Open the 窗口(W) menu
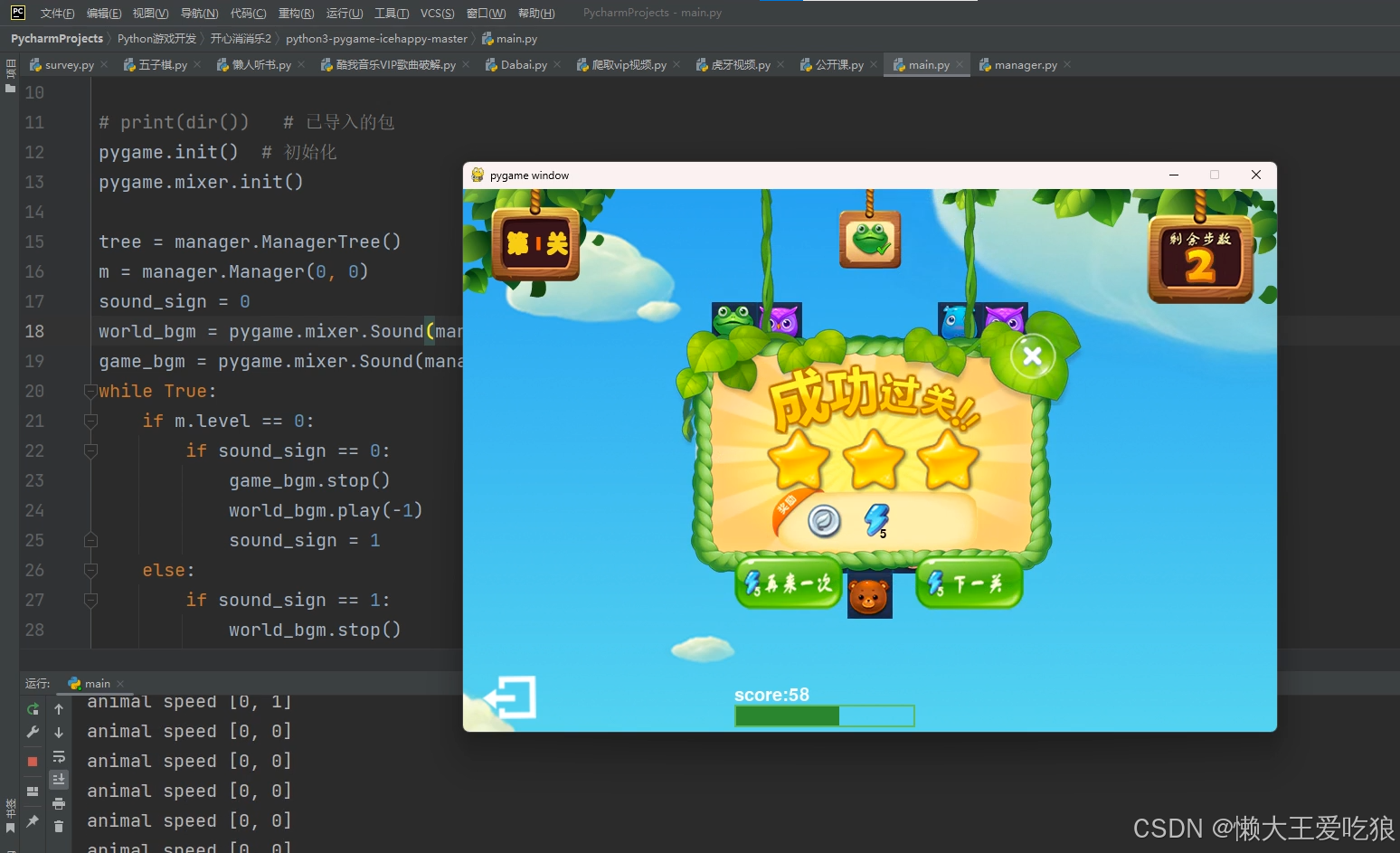The width and height of the screenshot is (1400, 853). click(486, 13)
